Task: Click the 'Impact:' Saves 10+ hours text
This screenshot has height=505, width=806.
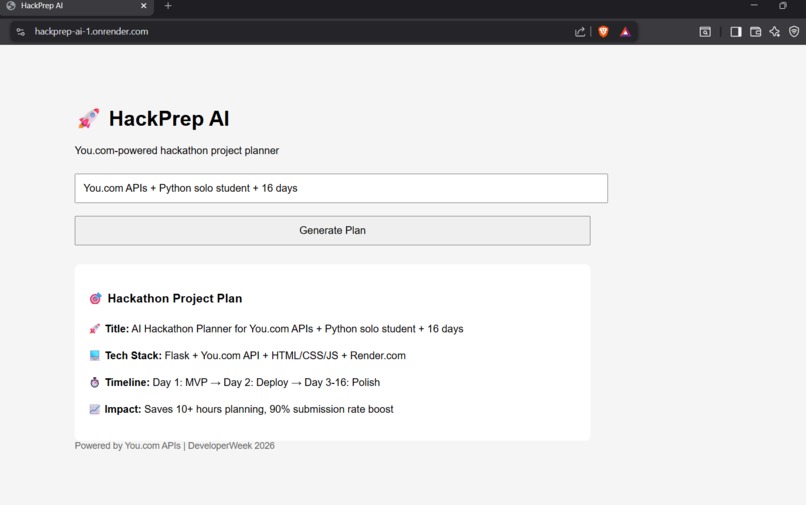Action: [x=249, y=409]
